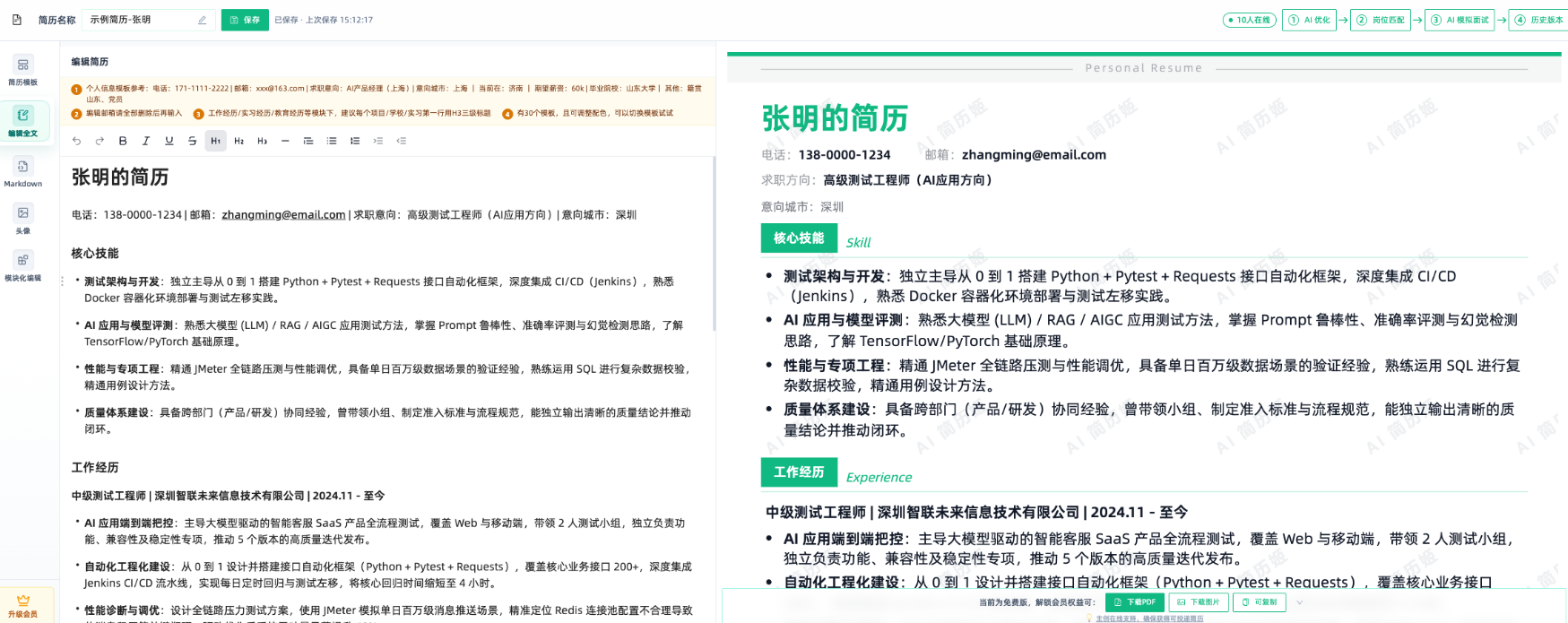Image resolution: width=1568 pixels, height=623 pixels.
Task: Decrease indent of the selection
Action: [401, 141]
